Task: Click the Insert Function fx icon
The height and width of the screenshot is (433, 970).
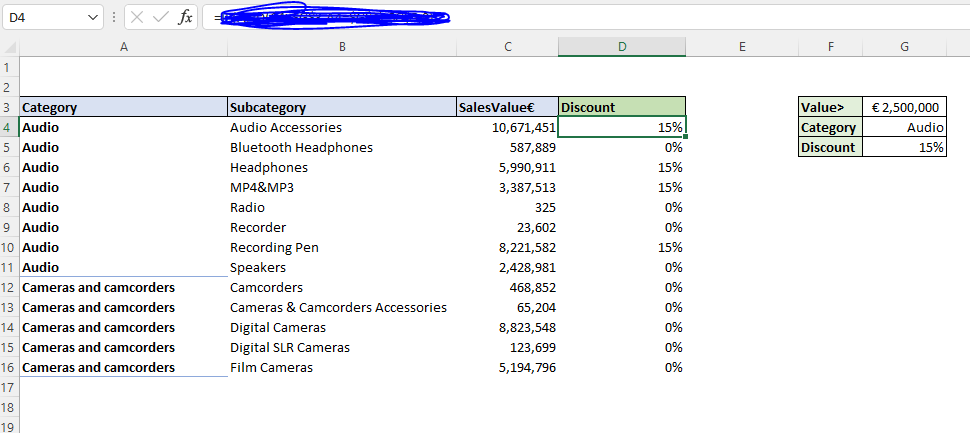Action: pyautogui.click(x=185, y=18)
